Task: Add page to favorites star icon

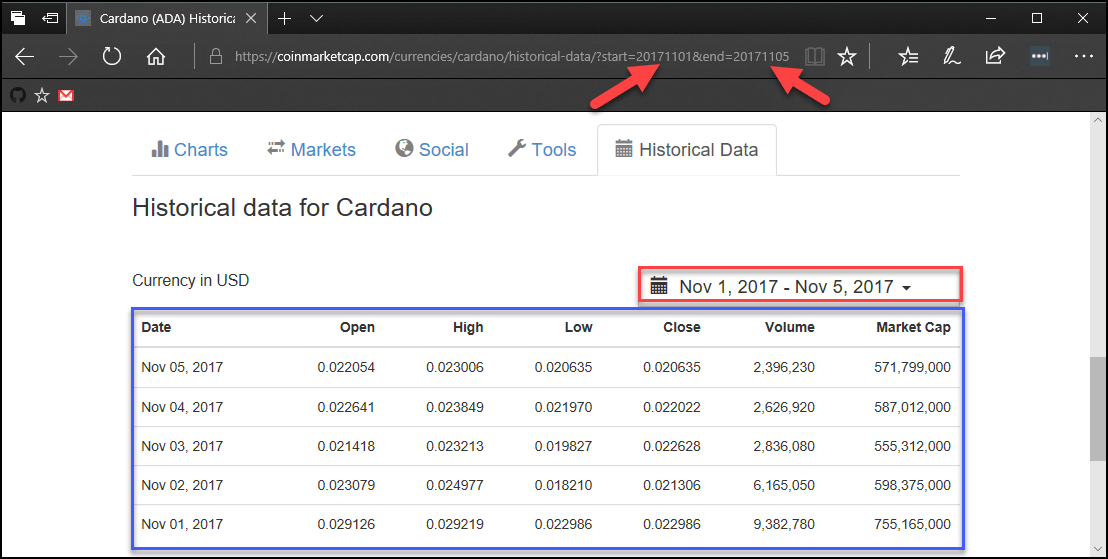Action: [847, 57]
